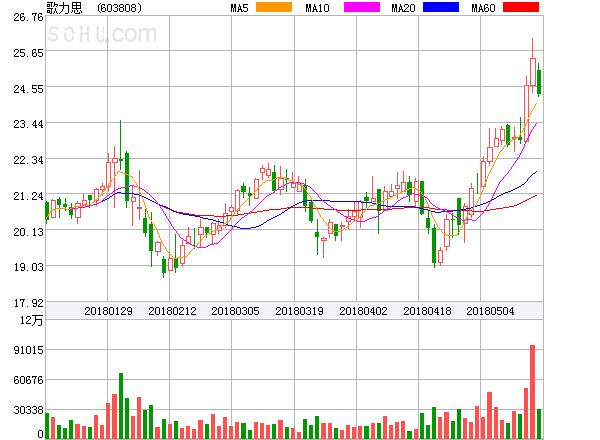The image size is (600, 440).
Task: Click the 21.24 price axis label
Action: click(28, 196)
